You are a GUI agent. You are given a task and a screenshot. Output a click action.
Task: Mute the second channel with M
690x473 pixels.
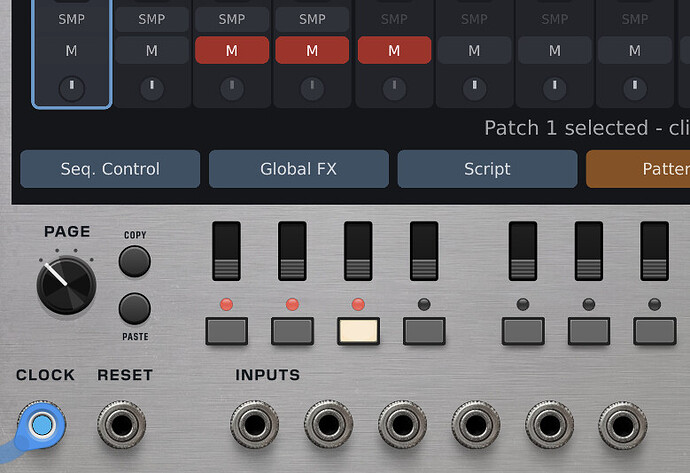[152, 51]
